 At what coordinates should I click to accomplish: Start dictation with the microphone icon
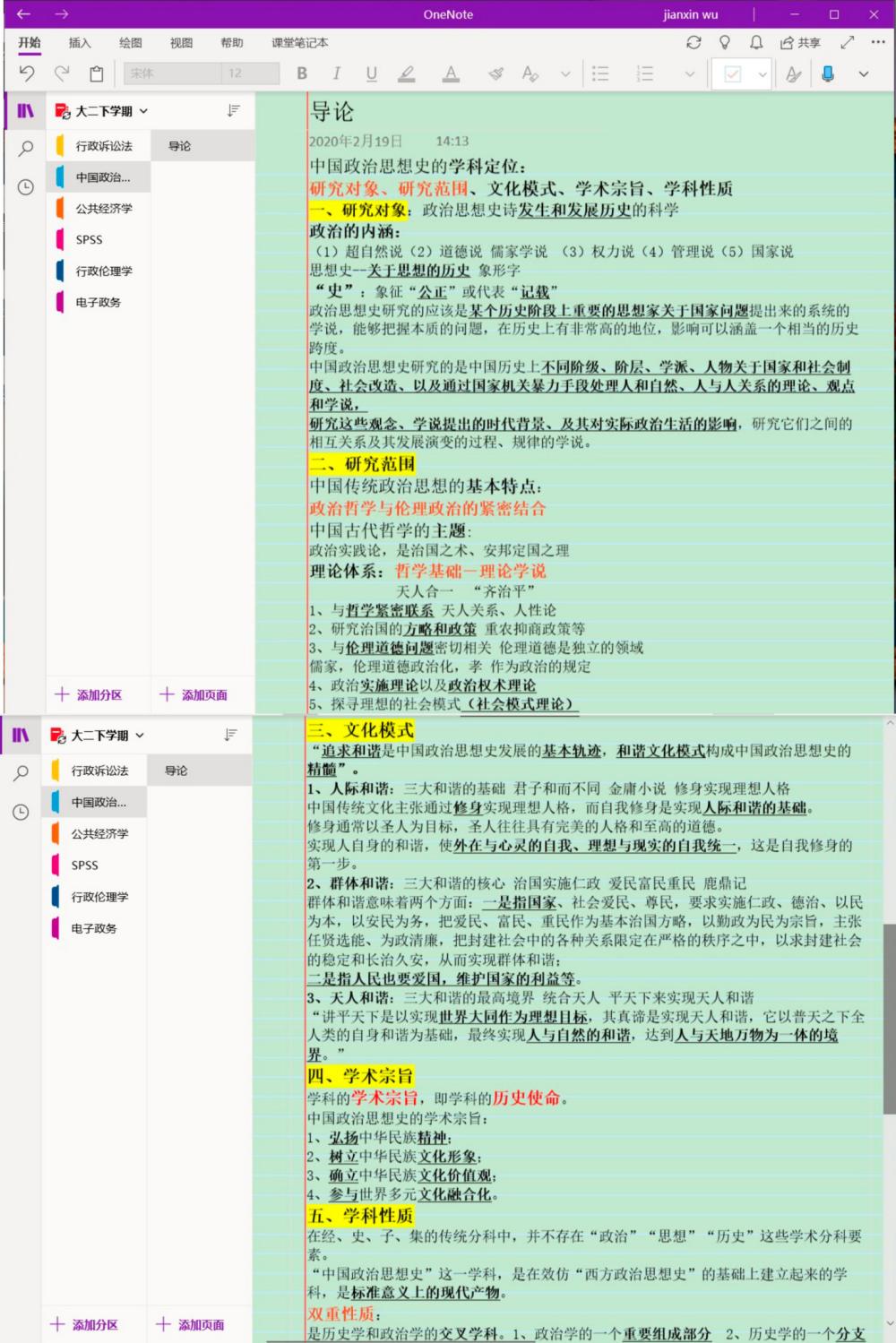[828, 73]
